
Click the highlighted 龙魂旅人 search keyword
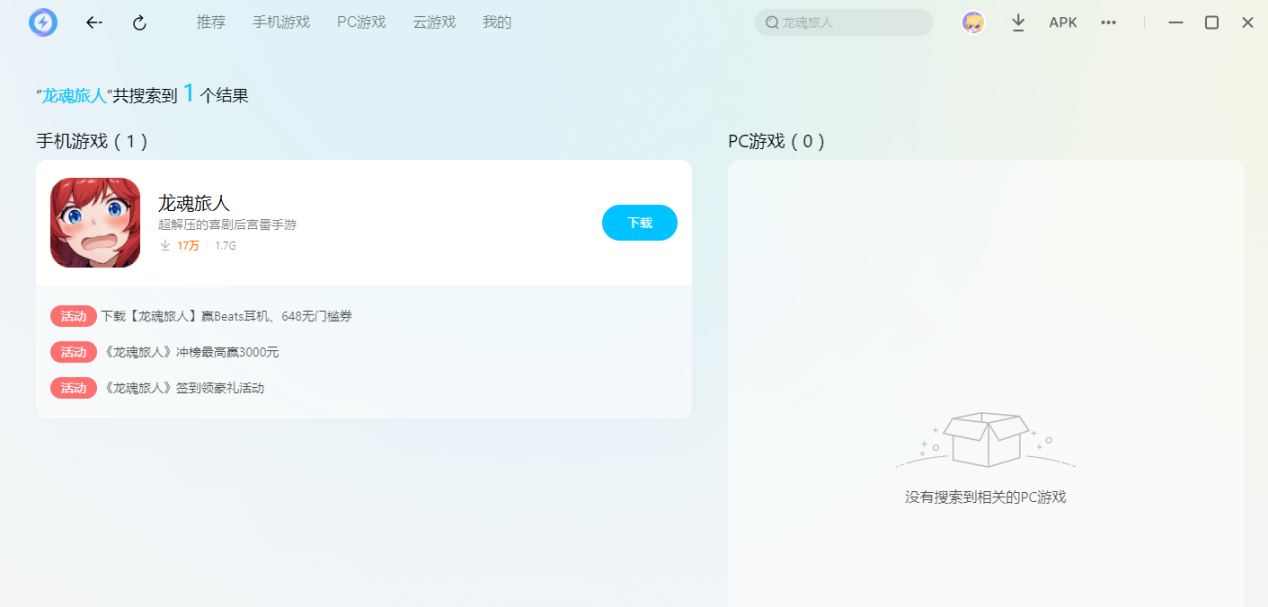pos(74,96)
